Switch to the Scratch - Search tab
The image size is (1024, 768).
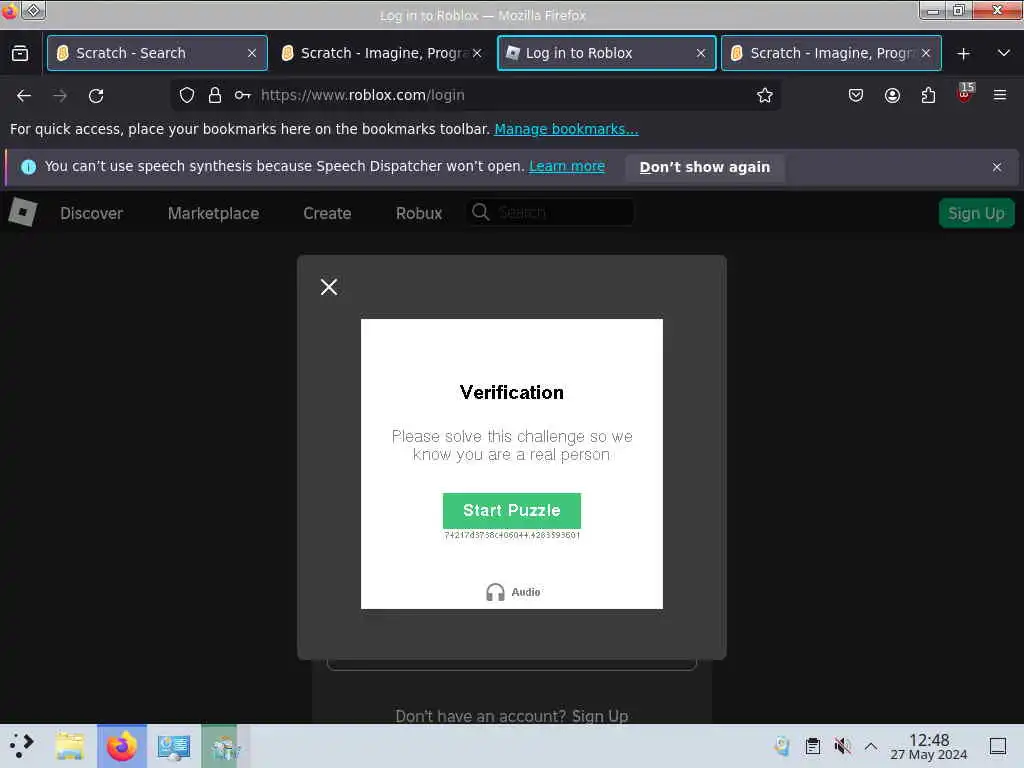coord(157,53)
